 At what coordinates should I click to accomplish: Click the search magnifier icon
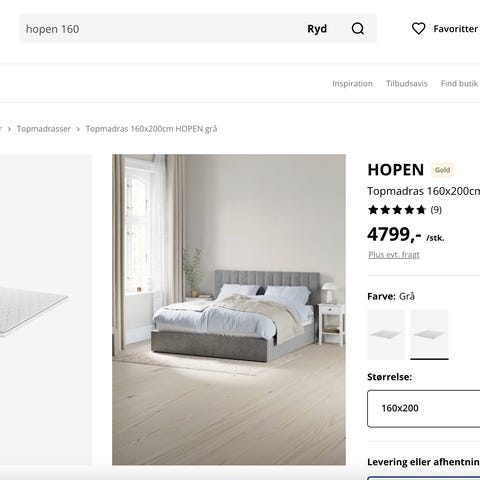pos(358,29)
